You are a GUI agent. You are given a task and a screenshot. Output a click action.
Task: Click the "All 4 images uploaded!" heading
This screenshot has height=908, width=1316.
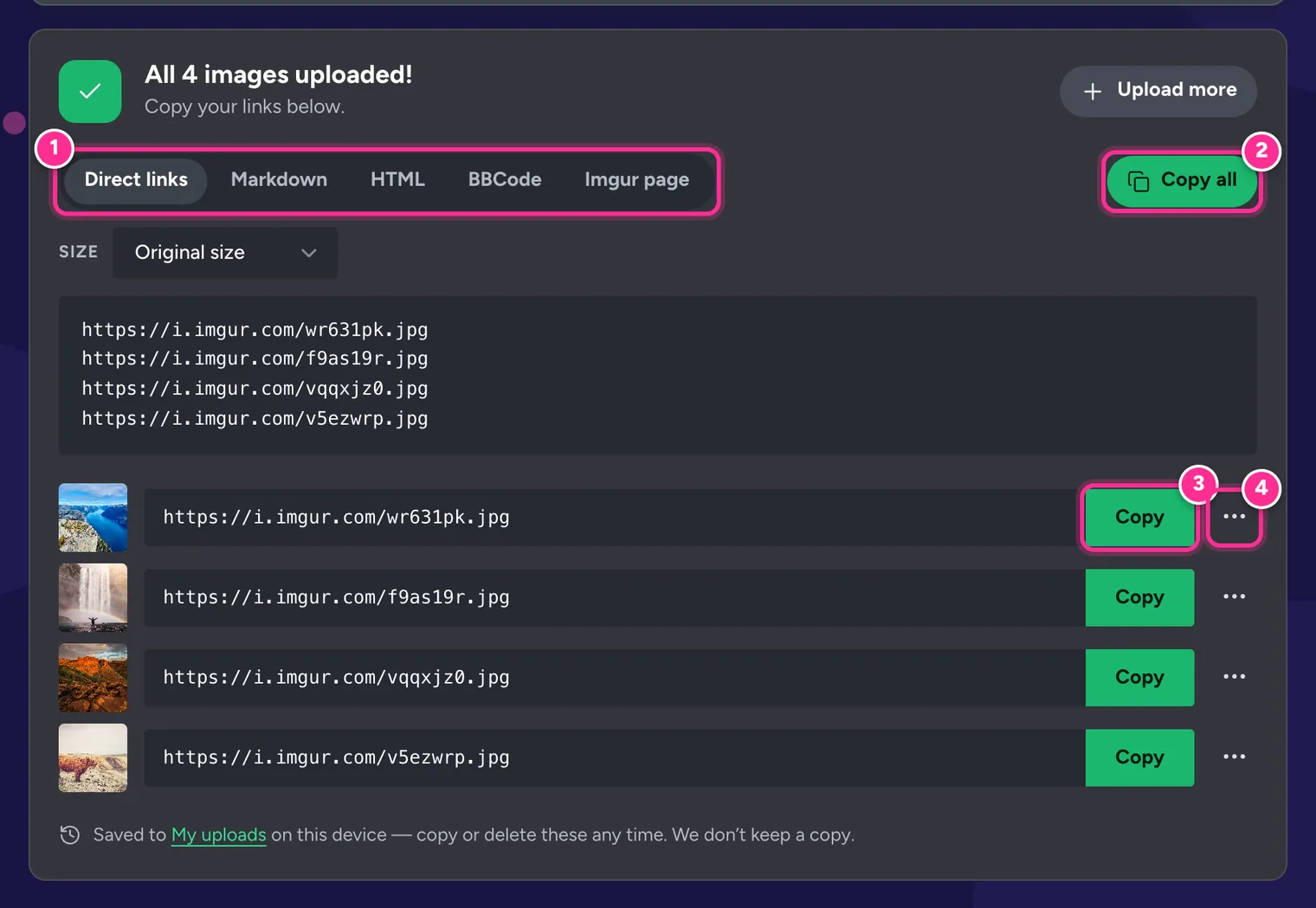click(x=278, y=74)
